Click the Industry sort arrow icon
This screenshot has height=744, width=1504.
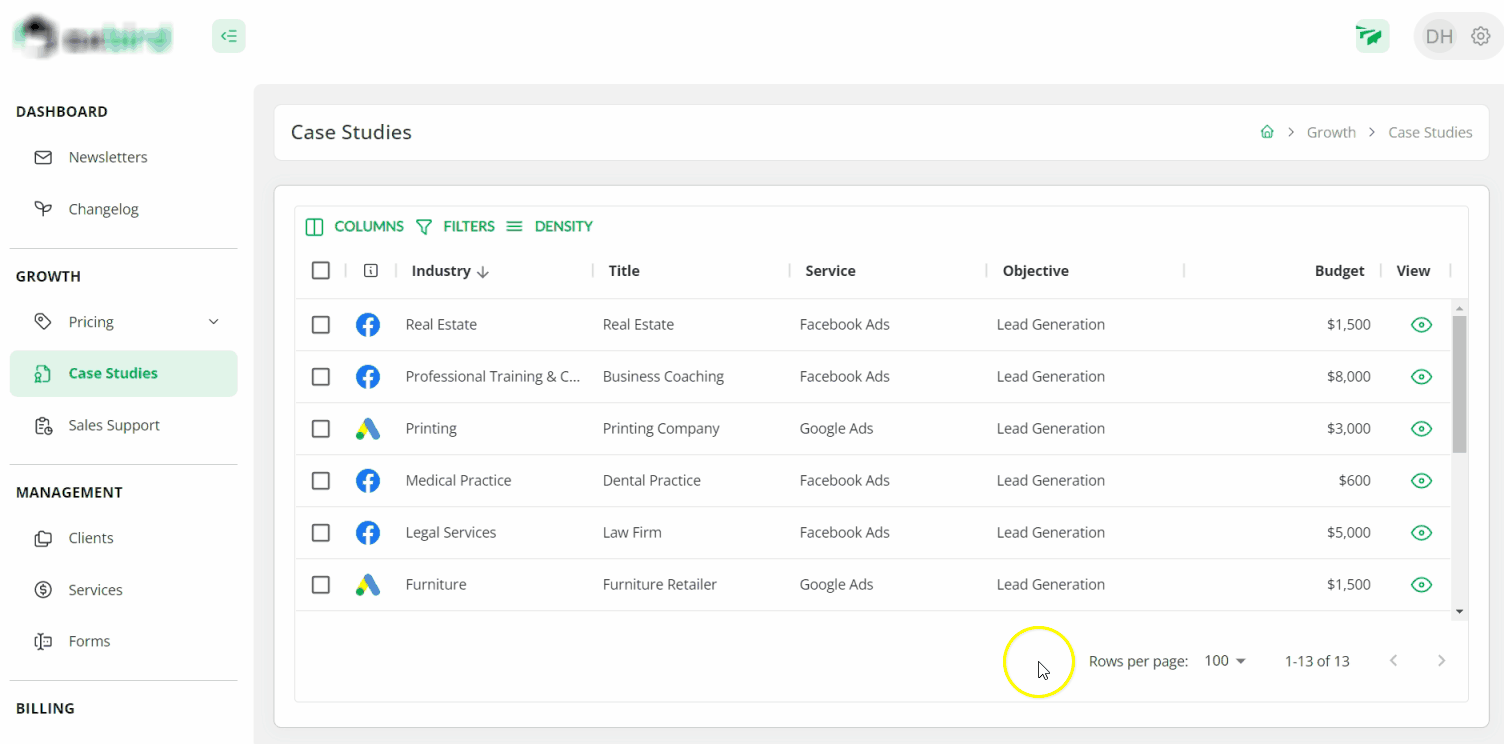tap(483, 272)
